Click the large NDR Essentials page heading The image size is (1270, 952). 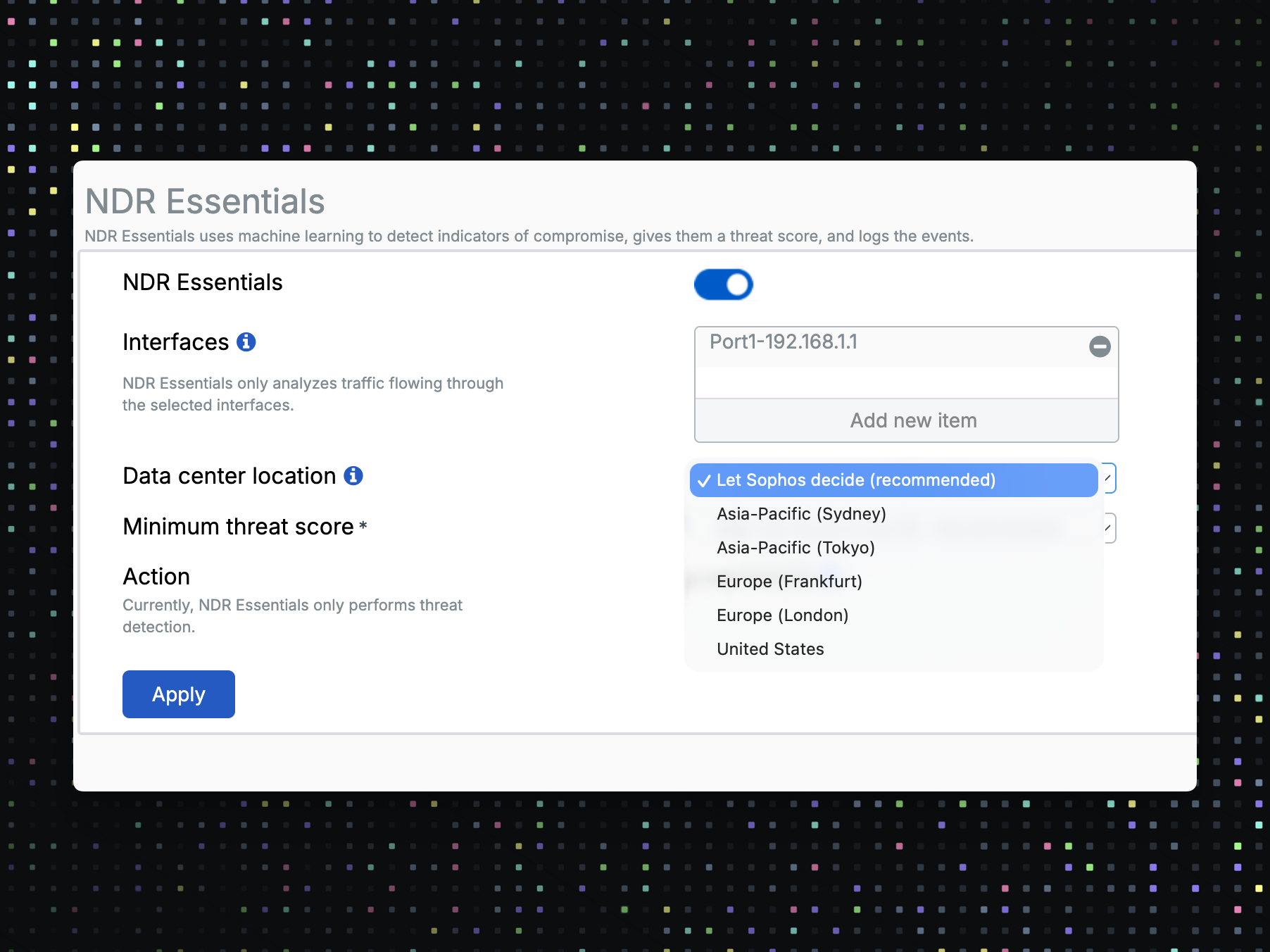click(x=205, y=201)
